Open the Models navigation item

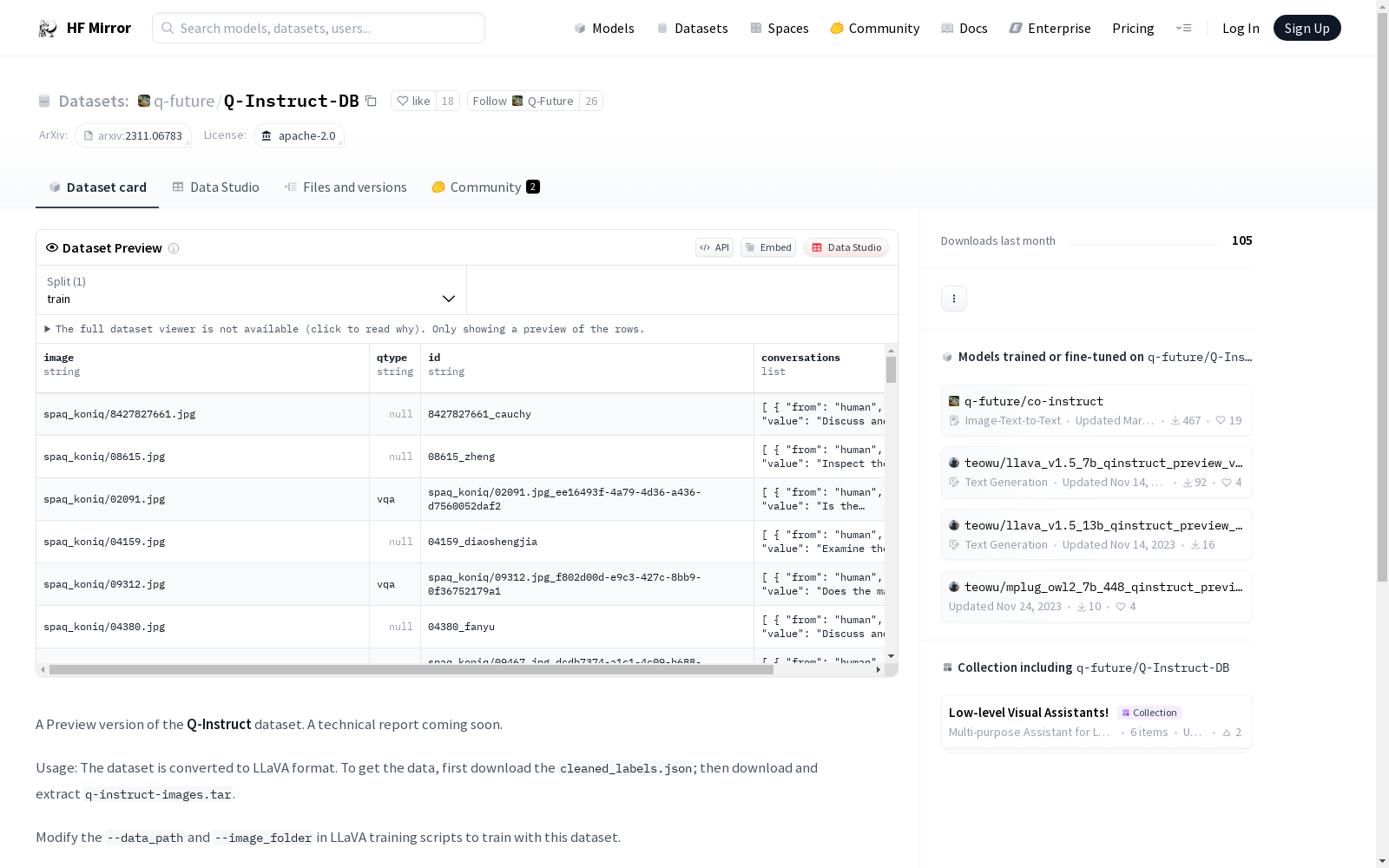(x=604, y=28)
